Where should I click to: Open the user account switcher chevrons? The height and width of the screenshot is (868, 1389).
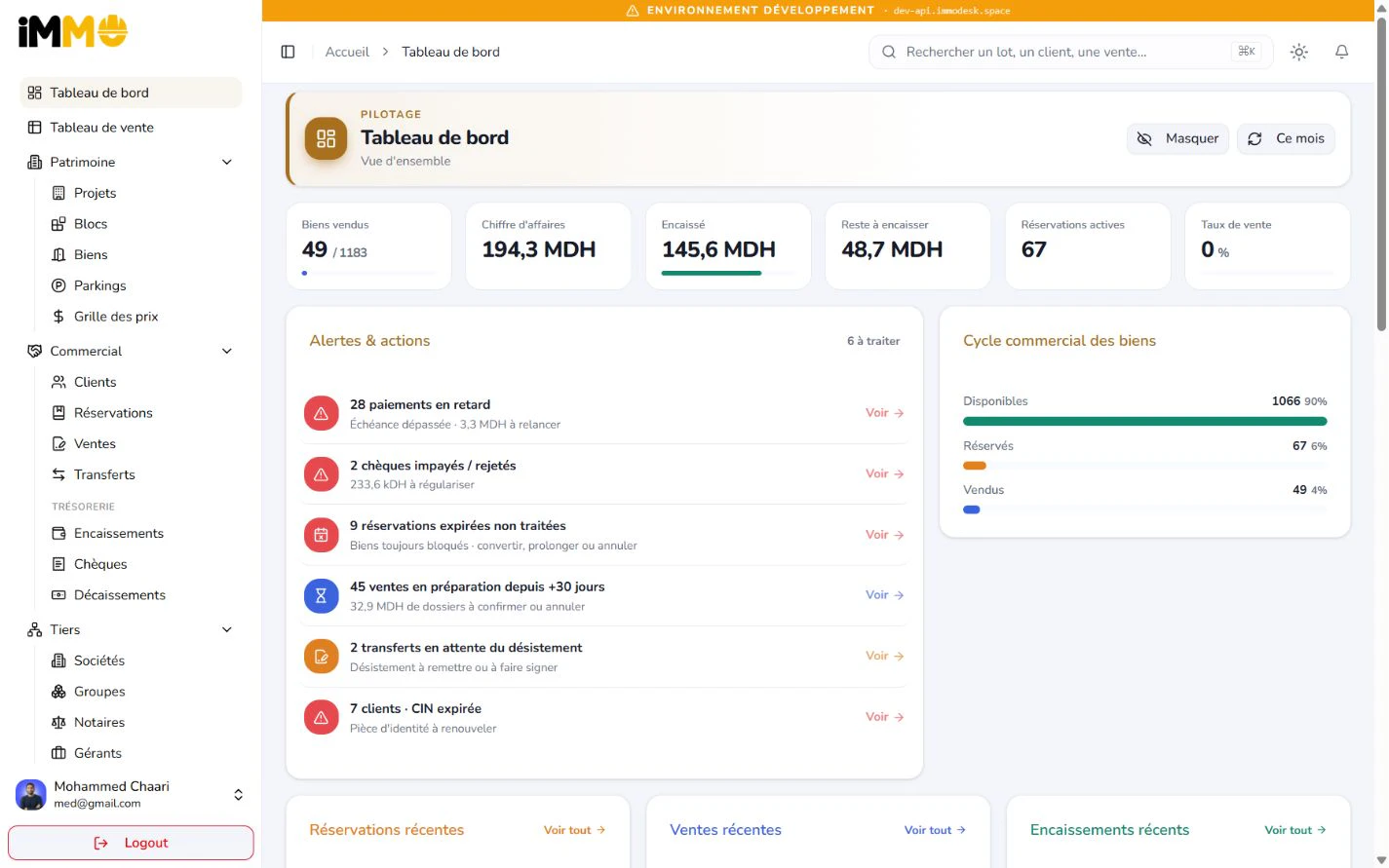(239, 795)
